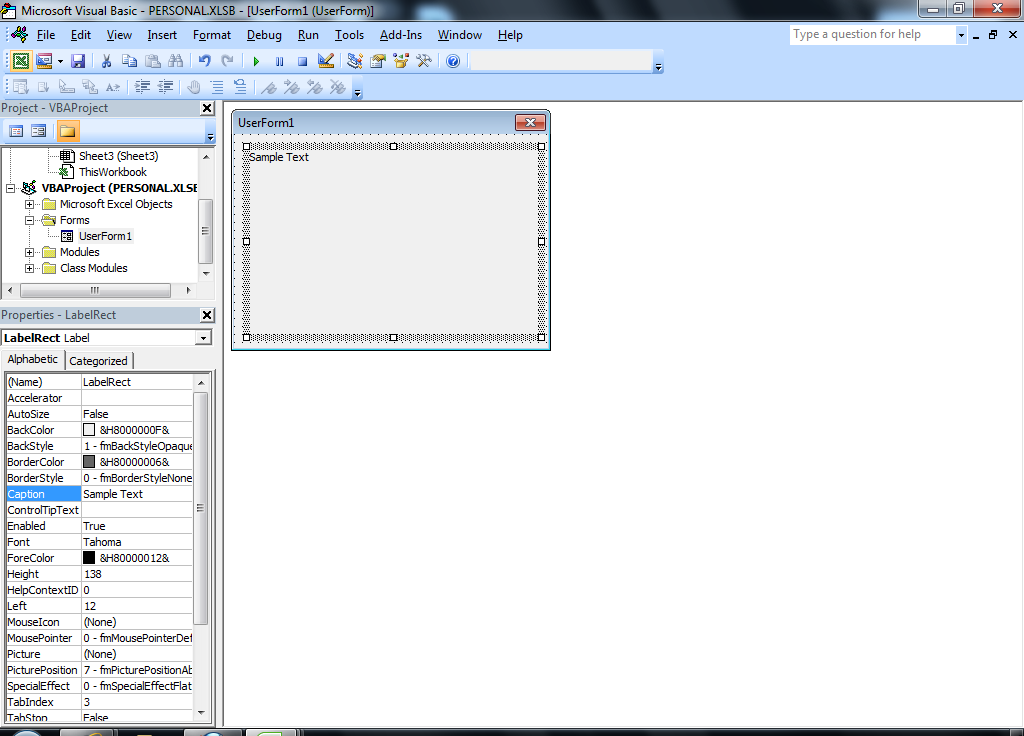
Task: Run the Sub/UserForm with the green play icon
Action: click(x=256, y=61)
